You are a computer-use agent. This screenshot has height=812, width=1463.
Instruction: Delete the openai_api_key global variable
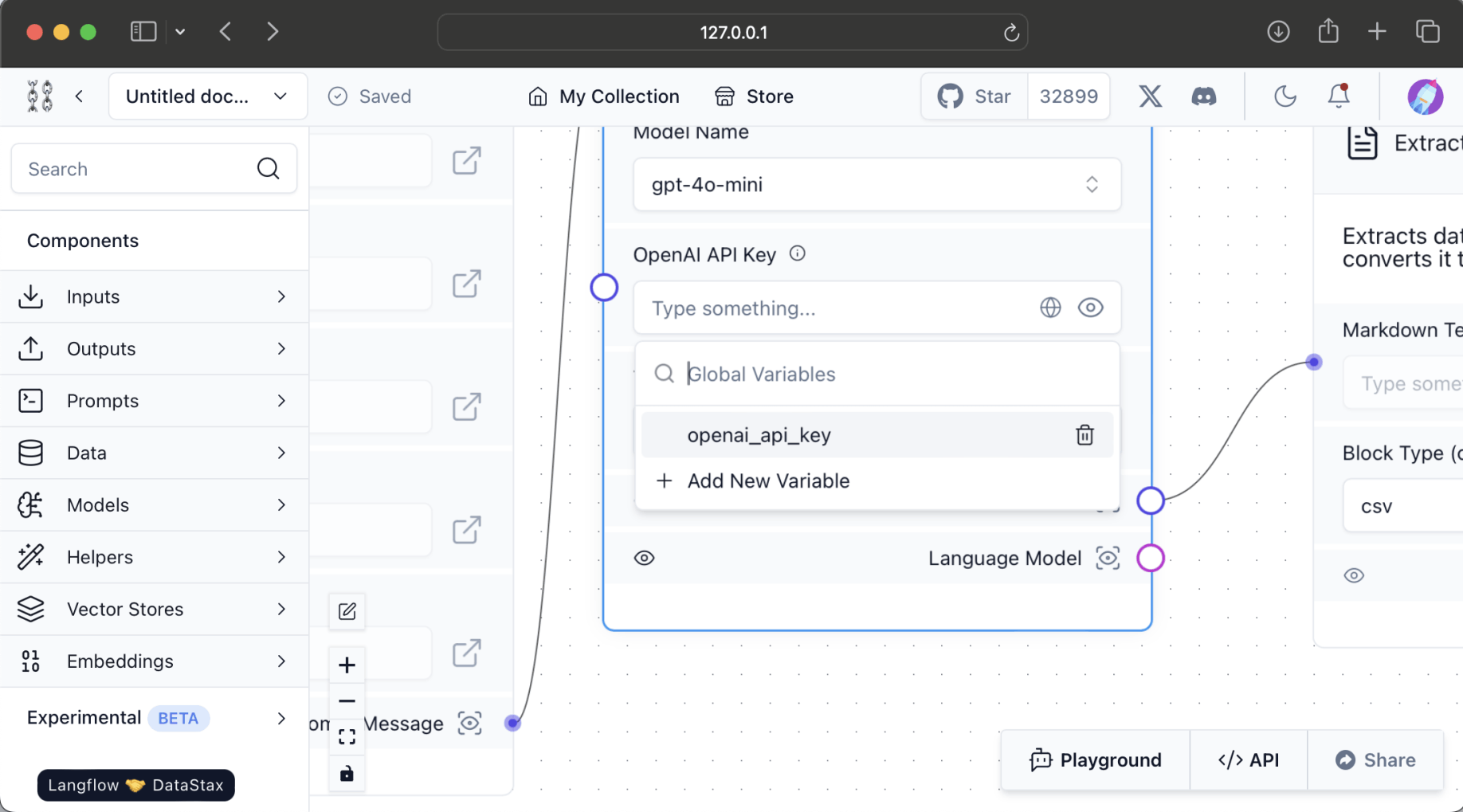coord(1085,435)
